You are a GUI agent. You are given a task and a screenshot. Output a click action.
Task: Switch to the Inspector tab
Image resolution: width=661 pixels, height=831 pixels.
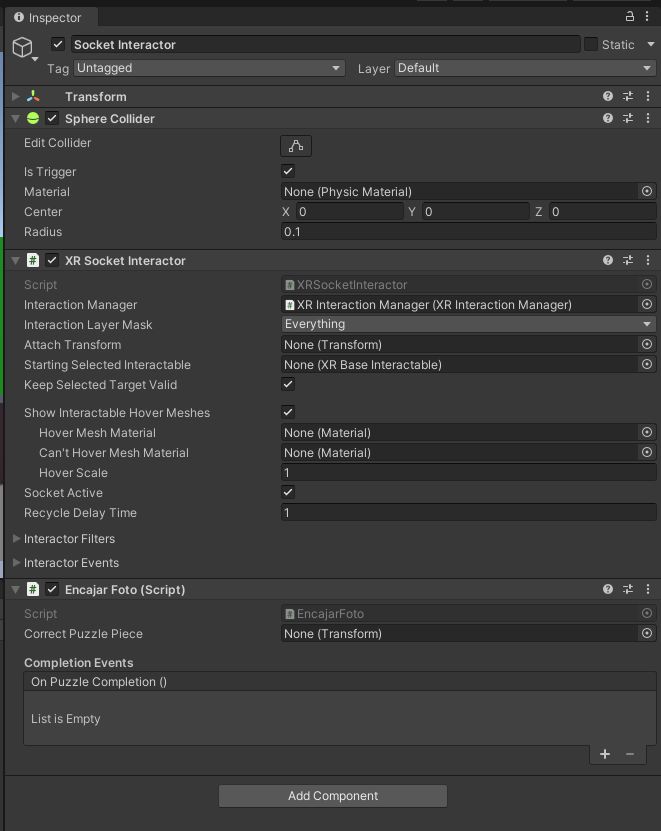50,17
